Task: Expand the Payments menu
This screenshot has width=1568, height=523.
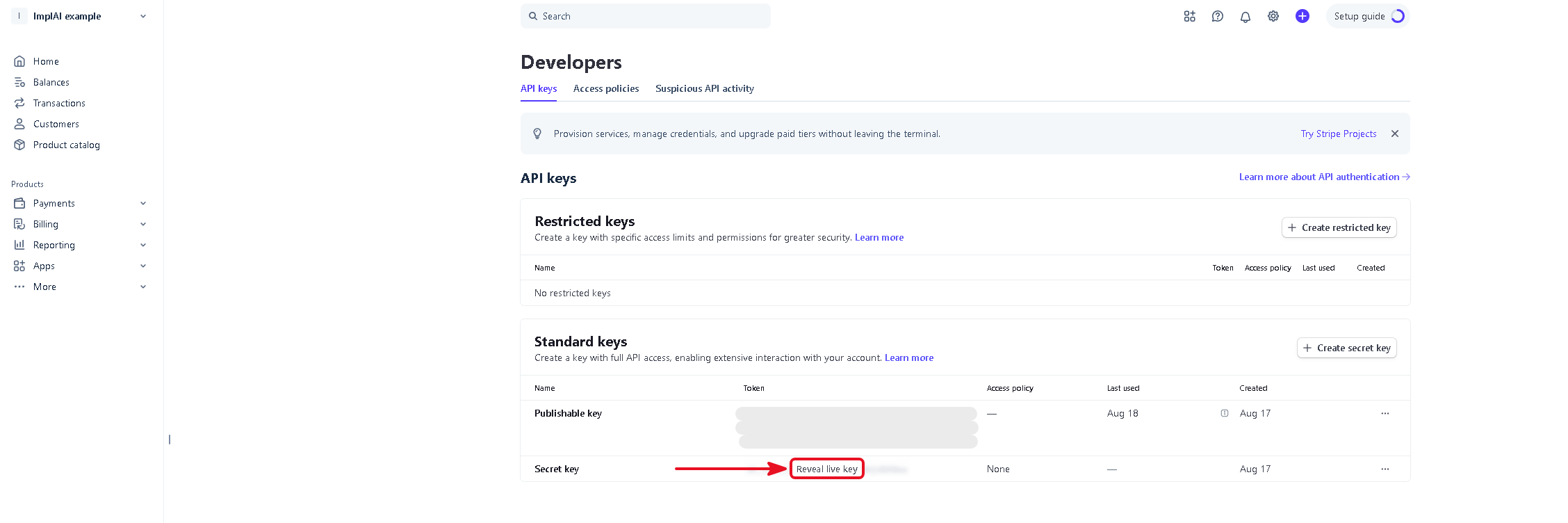Action: tap(81, 203)
